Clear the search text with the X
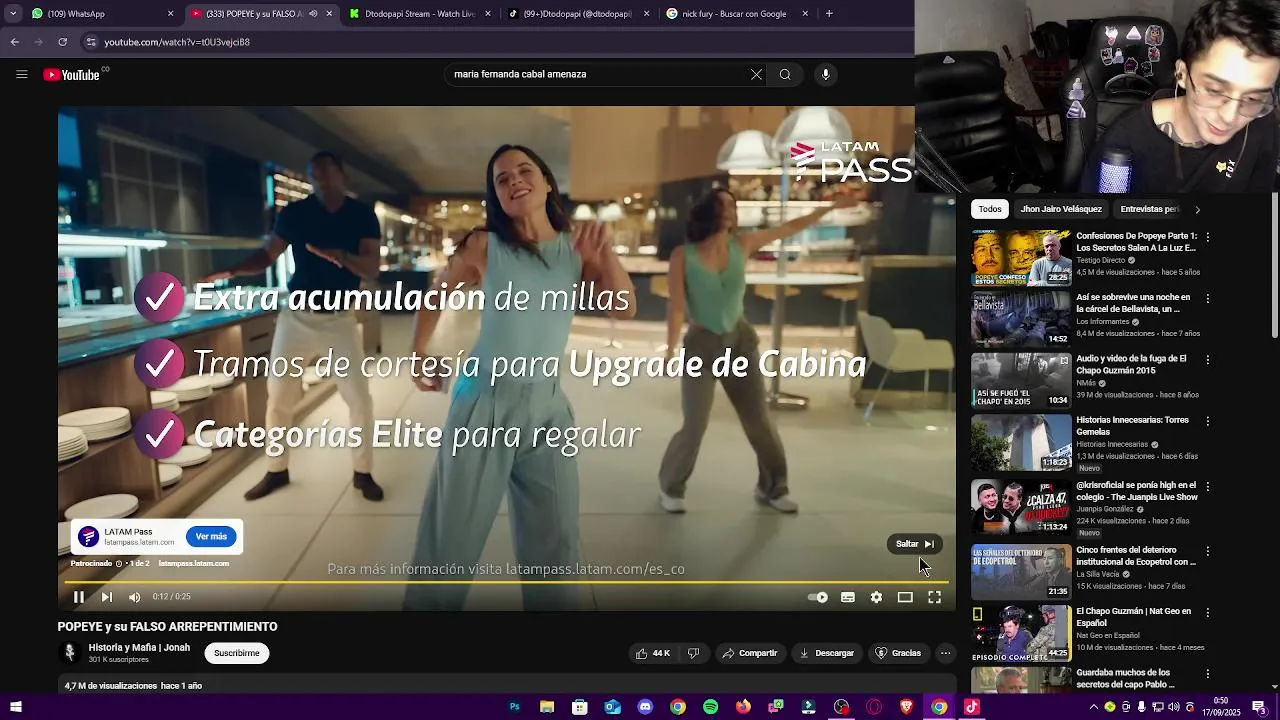 [756, 74]
